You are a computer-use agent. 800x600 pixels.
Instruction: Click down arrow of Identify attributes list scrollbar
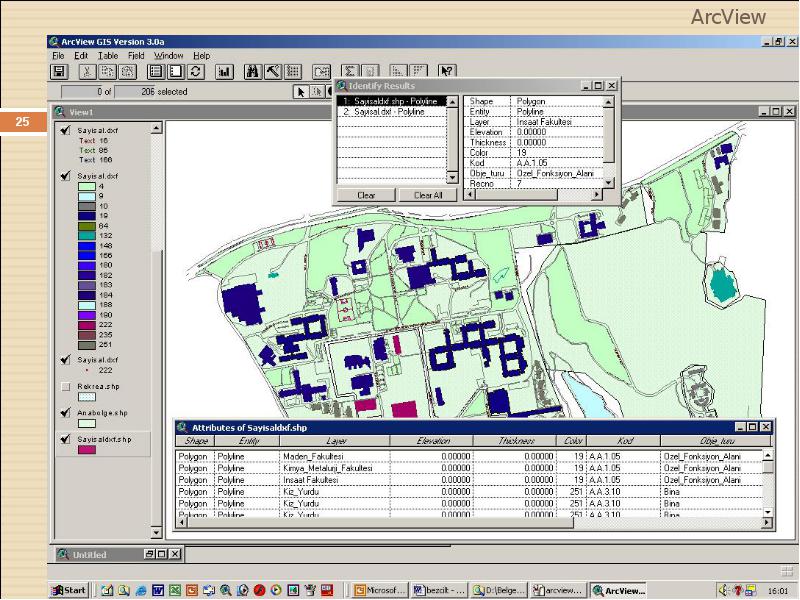(608, 183)
